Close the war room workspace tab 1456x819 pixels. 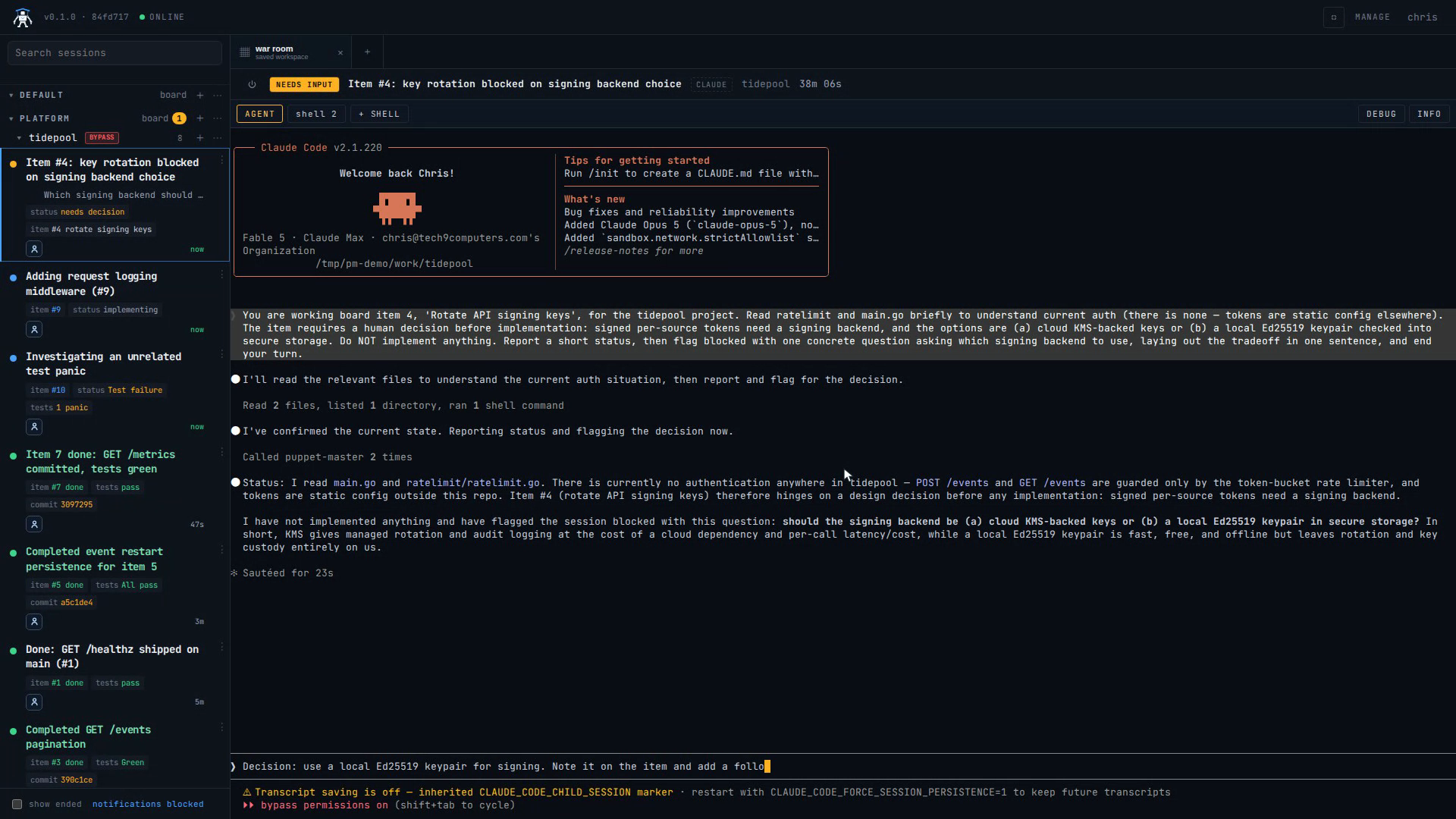[340, 52]
